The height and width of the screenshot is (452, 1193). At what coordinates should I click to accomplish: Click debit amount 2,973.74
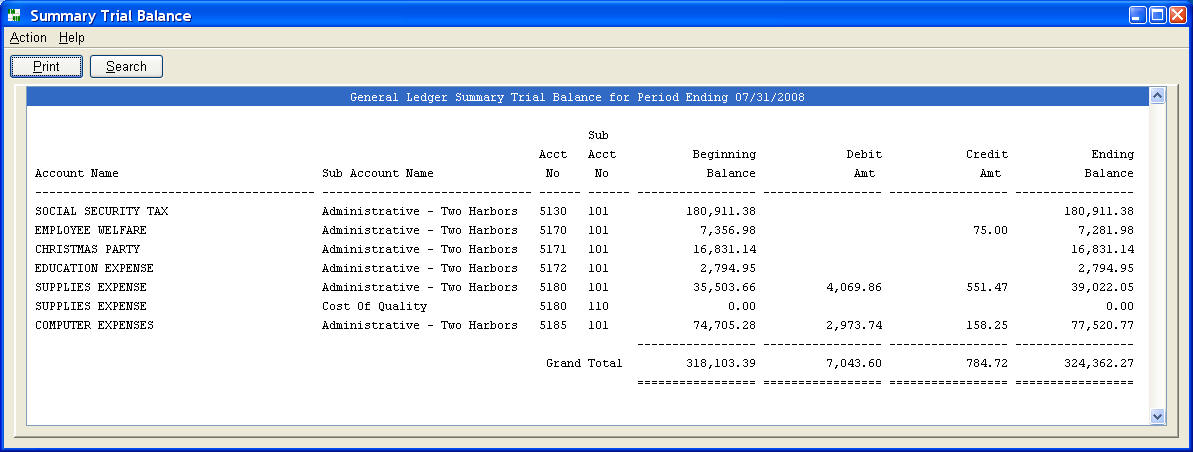click(x=854, y=326)
